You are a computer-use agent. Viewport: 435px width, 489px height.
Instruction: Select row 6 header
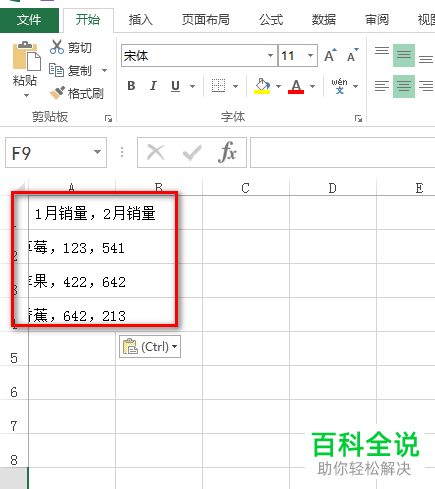14,383
